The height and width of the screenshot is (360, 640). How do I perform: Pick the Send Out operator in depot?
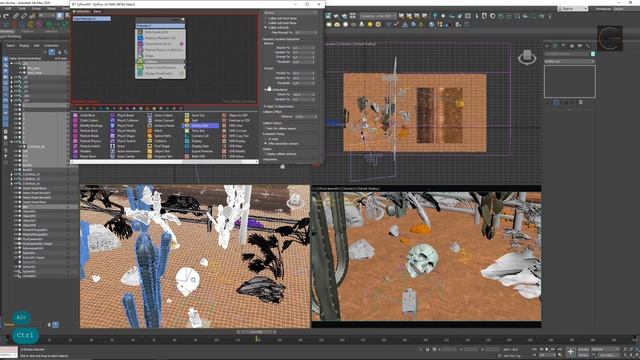tap(196, 116)
